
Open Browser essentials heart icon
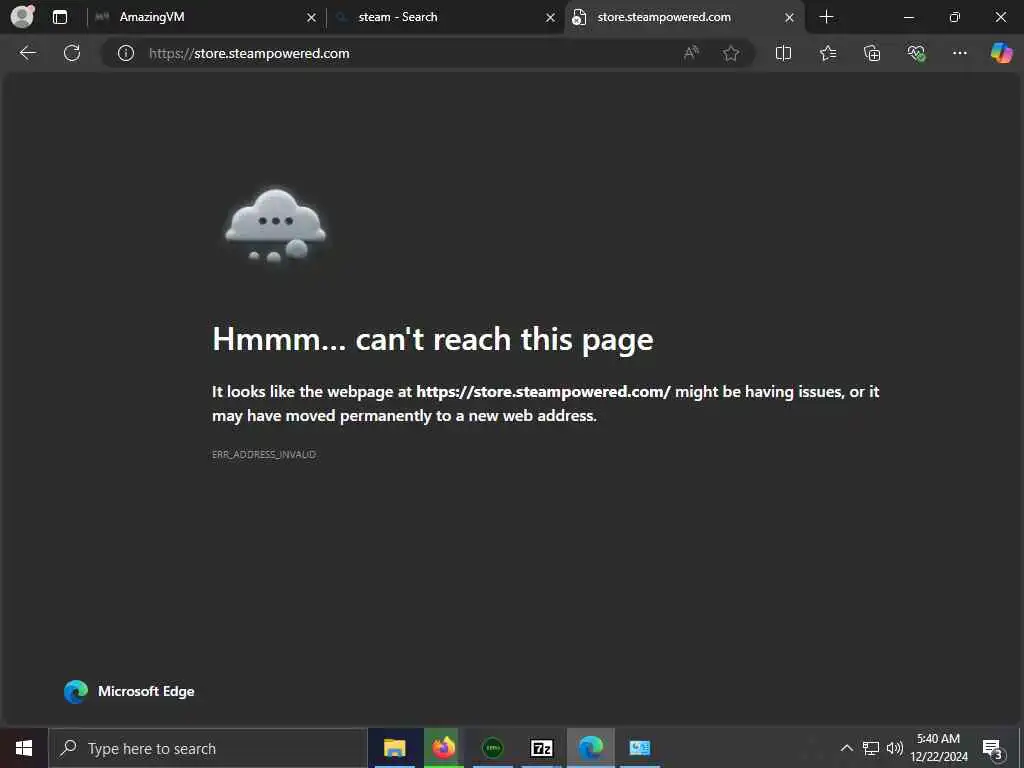916,53
